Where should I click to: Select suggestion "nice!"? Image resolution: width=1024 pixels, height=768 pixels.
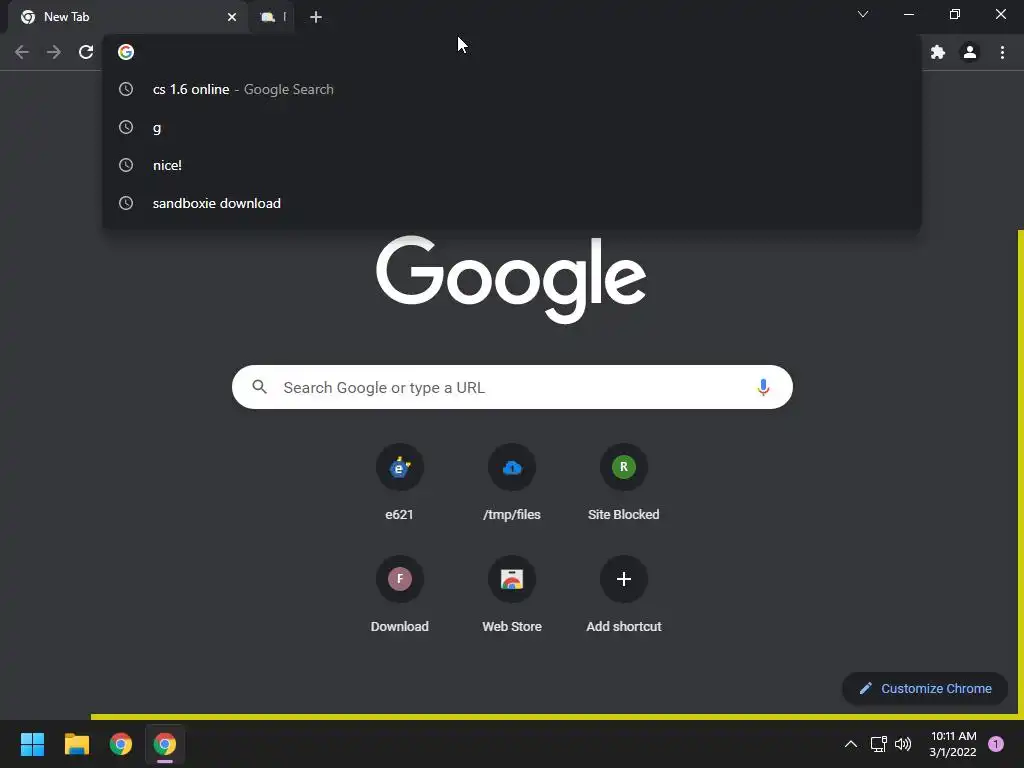511,165
